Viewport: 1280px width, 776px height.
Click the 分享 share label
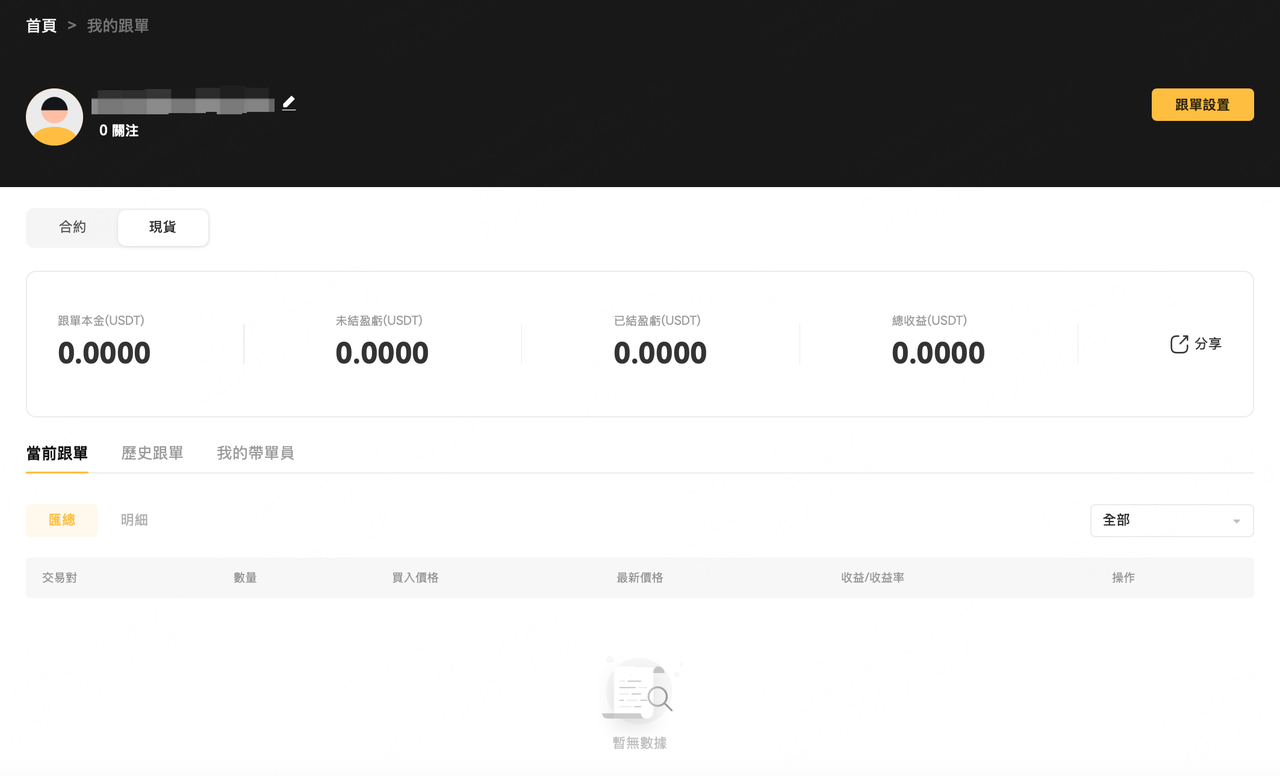pyautogui.click(x=1208, y=344)
